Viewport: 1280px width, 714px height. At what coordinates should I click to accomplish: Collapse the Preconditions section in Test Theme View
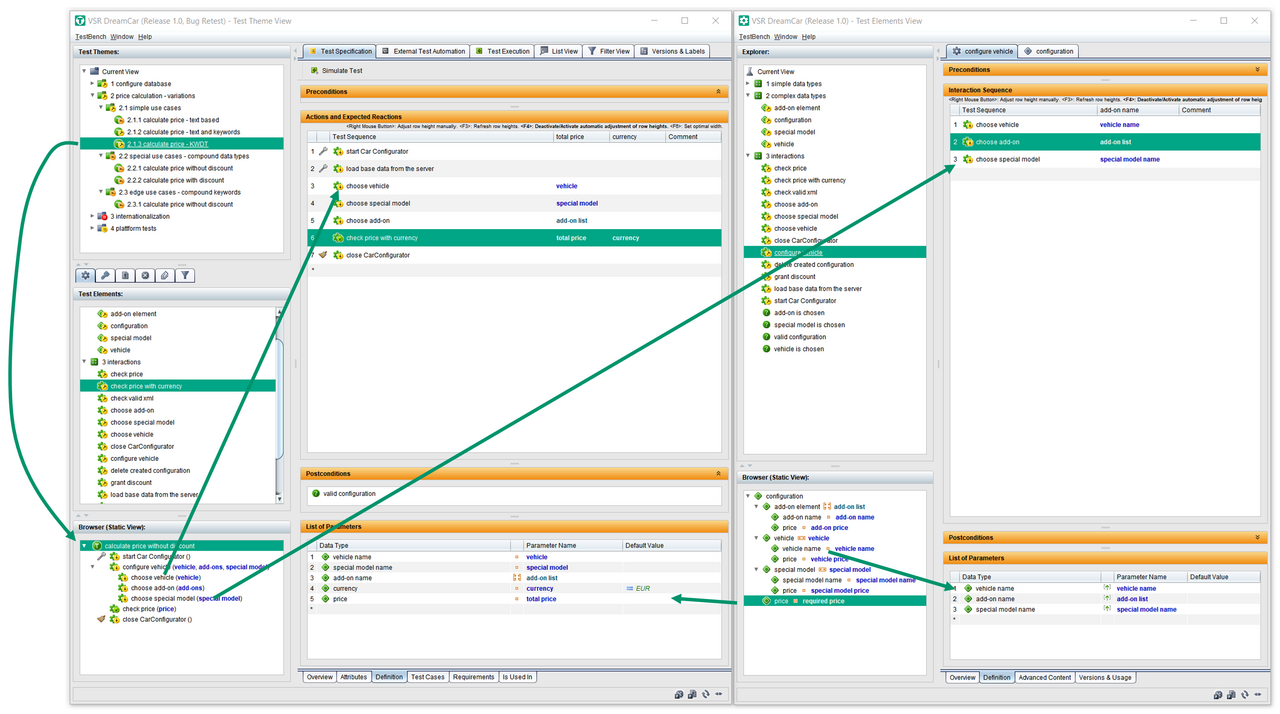[718, 92]
